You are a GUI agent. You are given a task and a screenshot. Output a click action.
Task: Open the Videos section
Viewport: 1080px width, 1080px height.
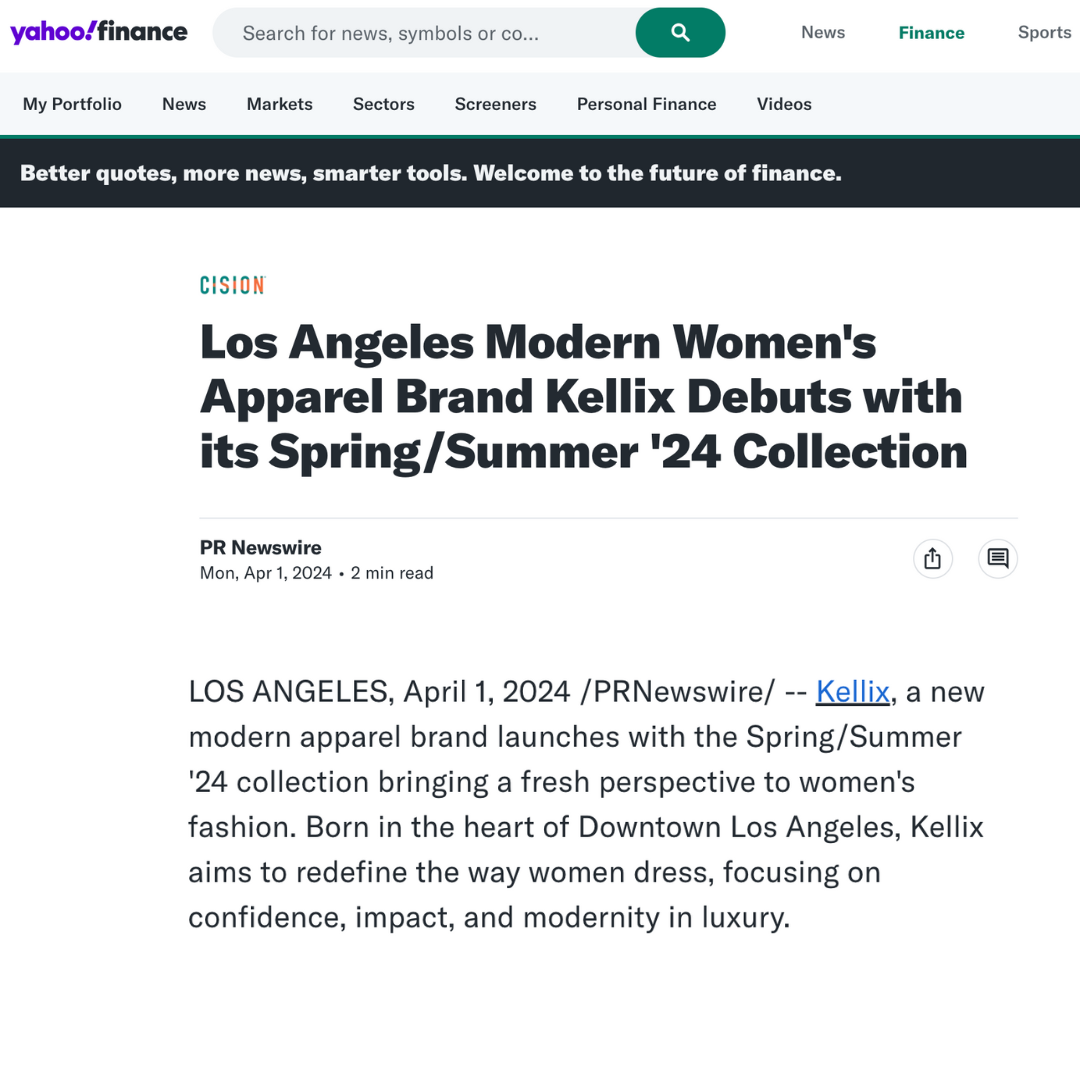(784, 104)
